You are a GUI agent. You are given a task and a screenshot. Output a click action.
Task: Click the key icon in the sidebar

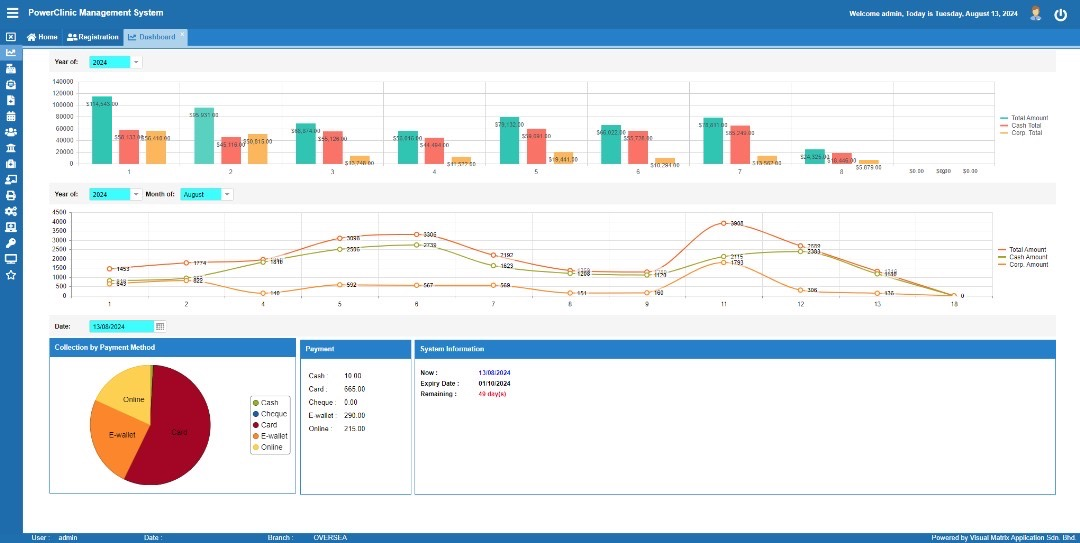[11, 243]
